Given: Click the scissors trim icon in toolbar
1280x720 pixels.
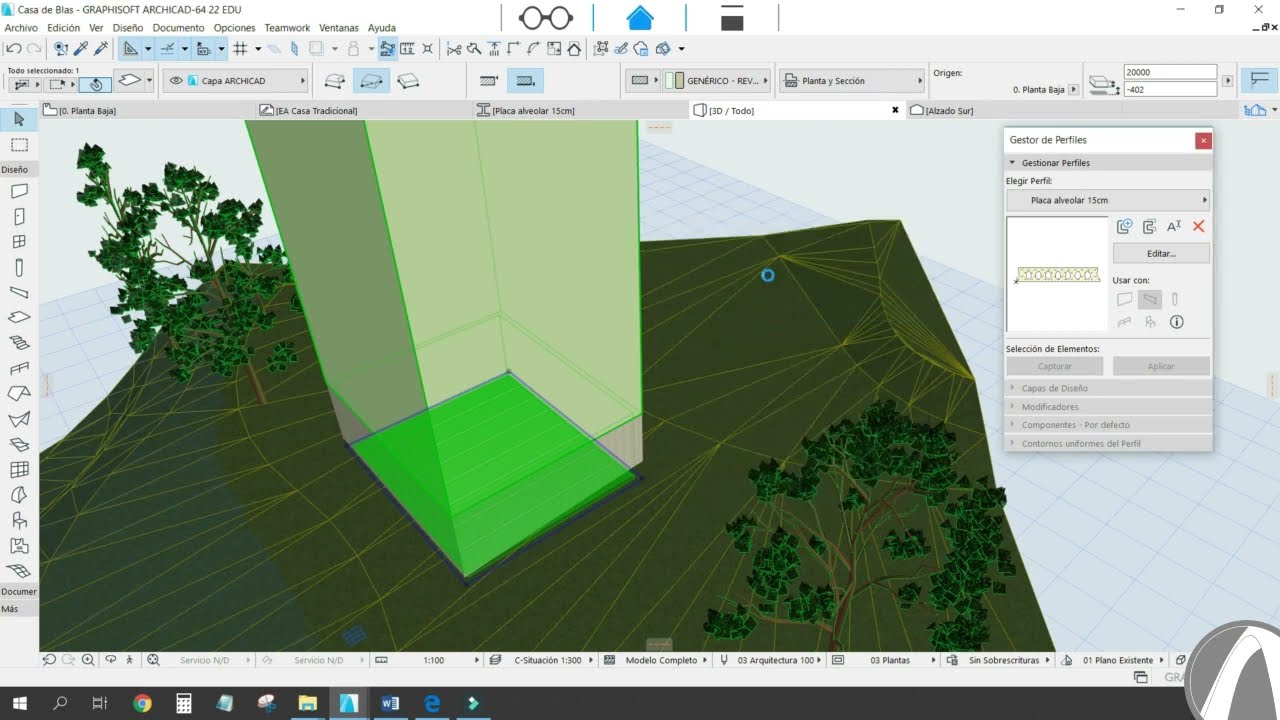Looking at the screenshot, I should pyautogui.click(x=453, y=48).
